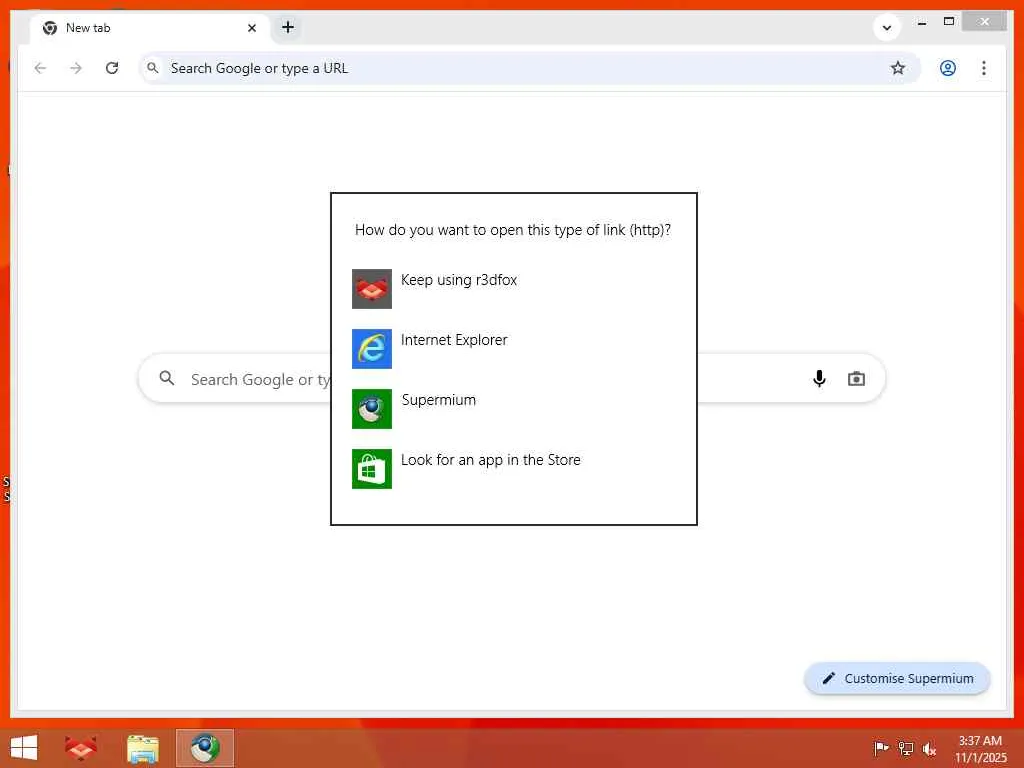Pick the Internet Explorer icon
The width and height of the screenshot is (1024, 768).
point(372,349)
